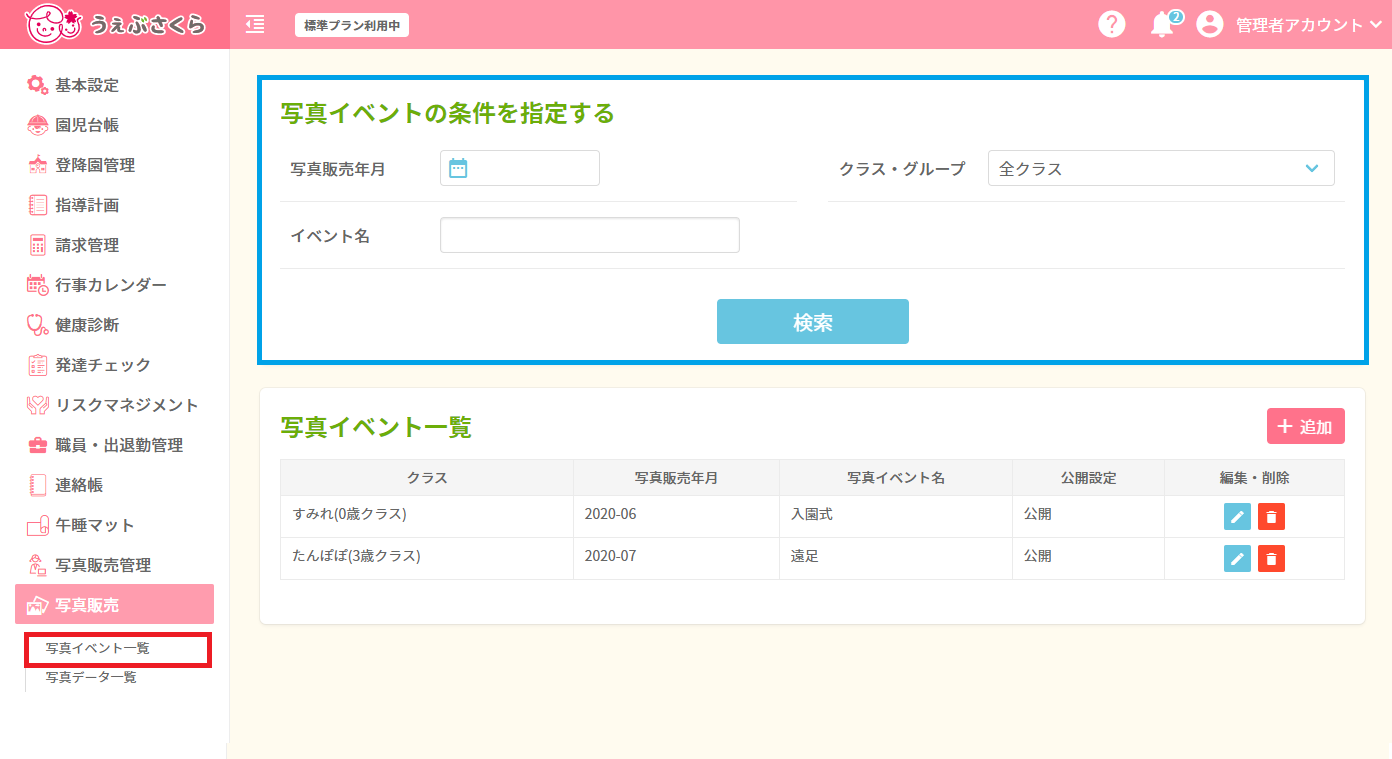Collapse the sidebar with the menu toggle icon

(x=255, y=25)
